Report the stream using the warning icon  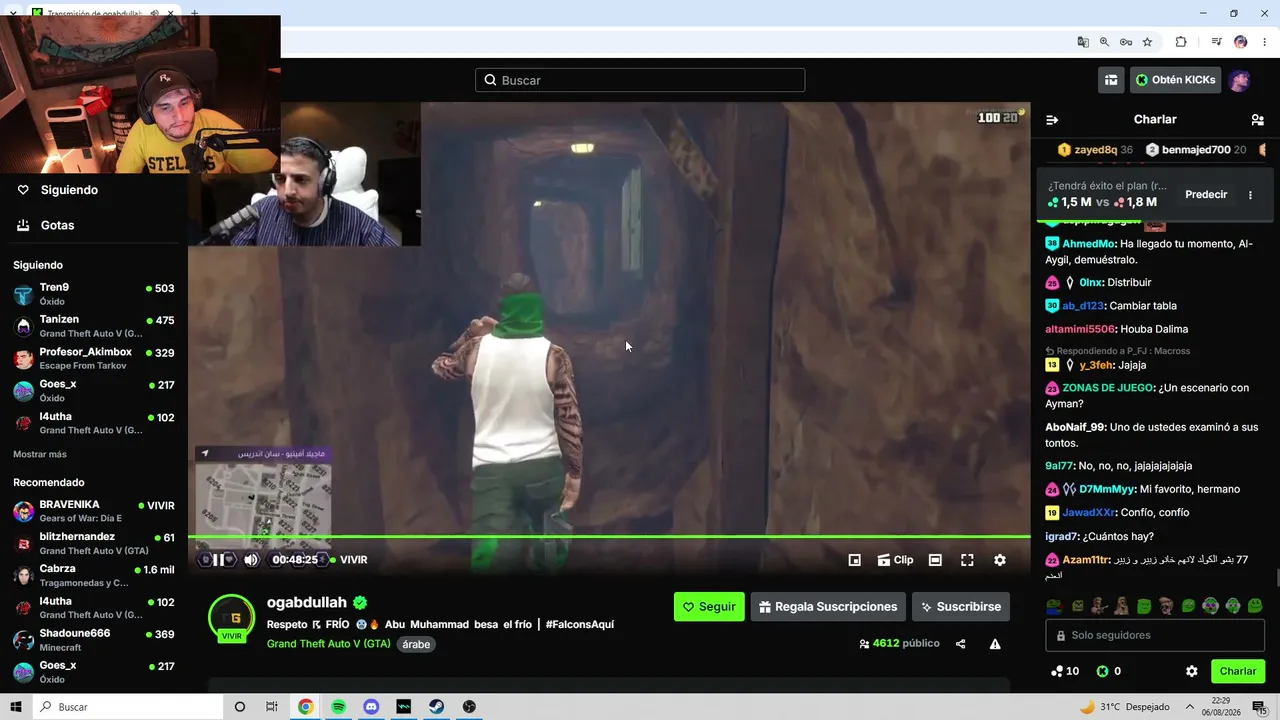coord(995,644)
